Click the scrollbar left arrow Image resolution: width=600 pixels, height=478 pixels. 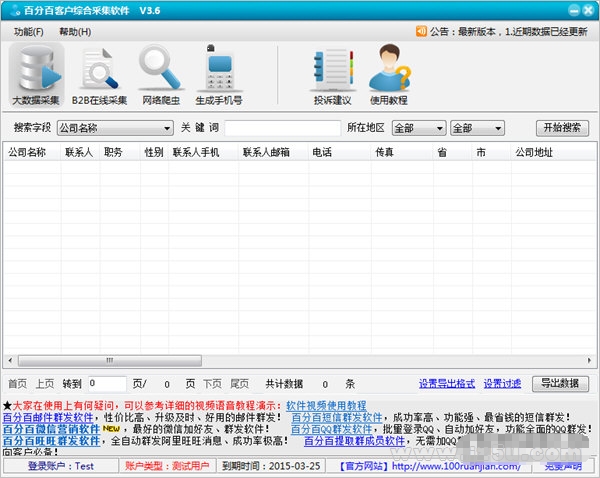click(10, 360)
